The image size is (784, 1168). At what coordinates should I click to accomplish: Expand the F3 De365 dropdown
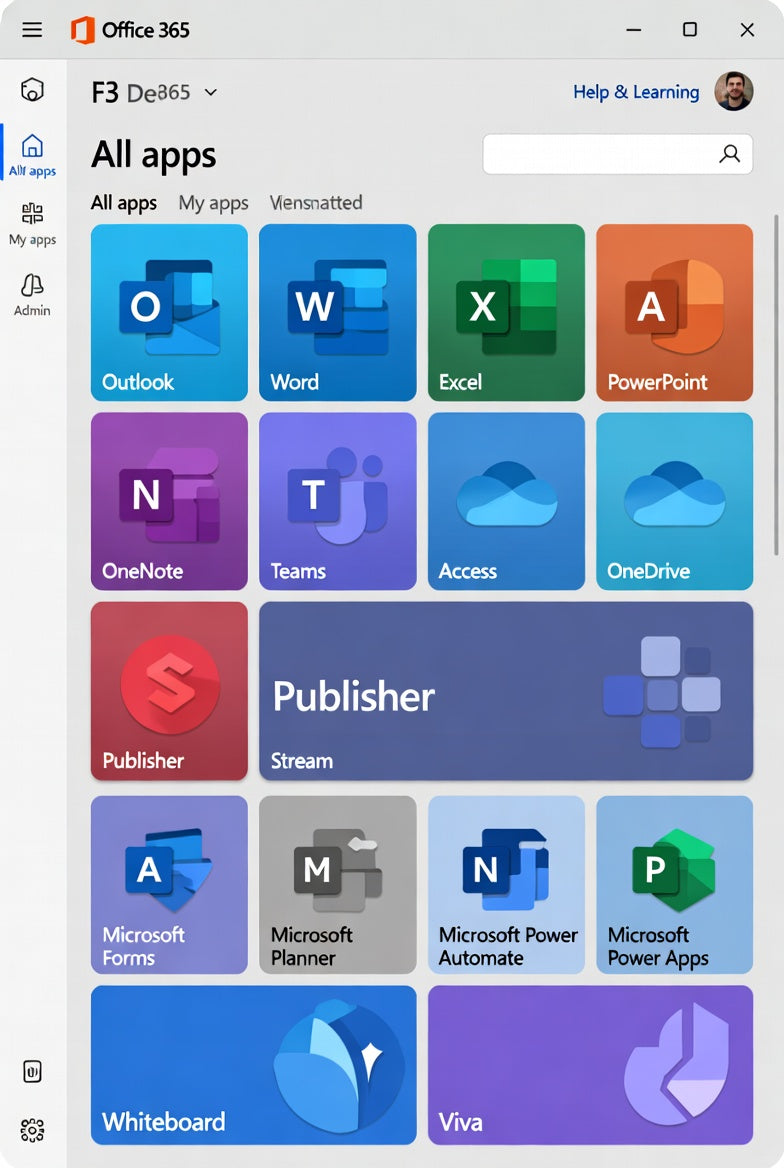coord(211,92)
